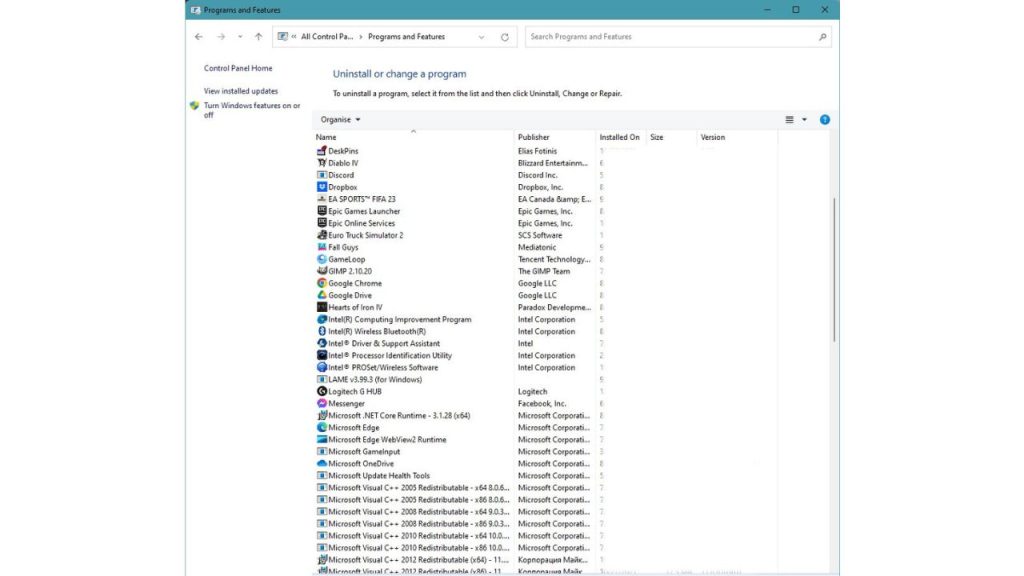Click the vertical scrollbar thumb
Image resolution: width=1024 pixels, height=576 pixels.
(x=834, y=269)
